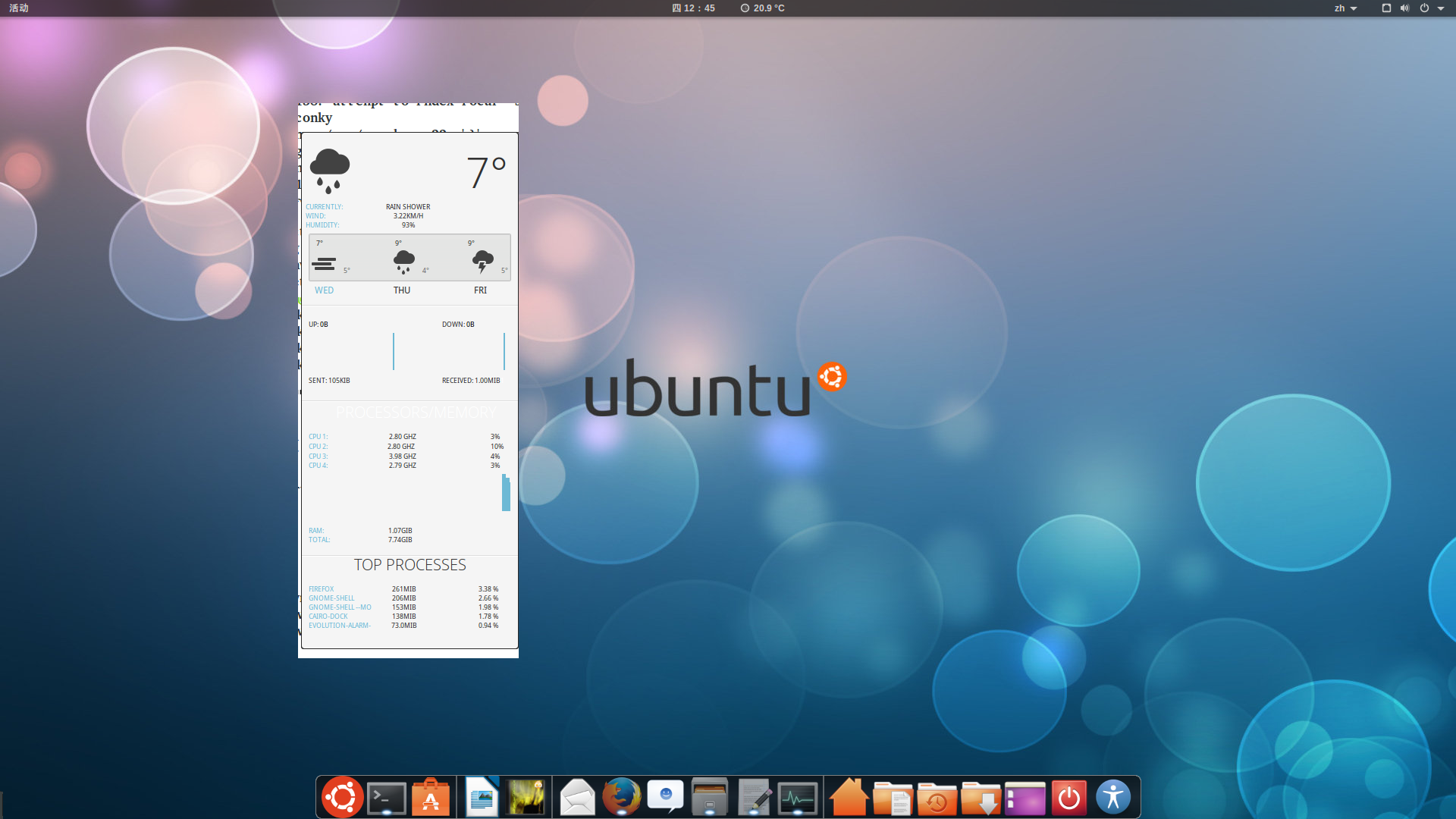Click the RAIN SHOWER condition text
1456x819 pixels.
(x=408, y=207)
